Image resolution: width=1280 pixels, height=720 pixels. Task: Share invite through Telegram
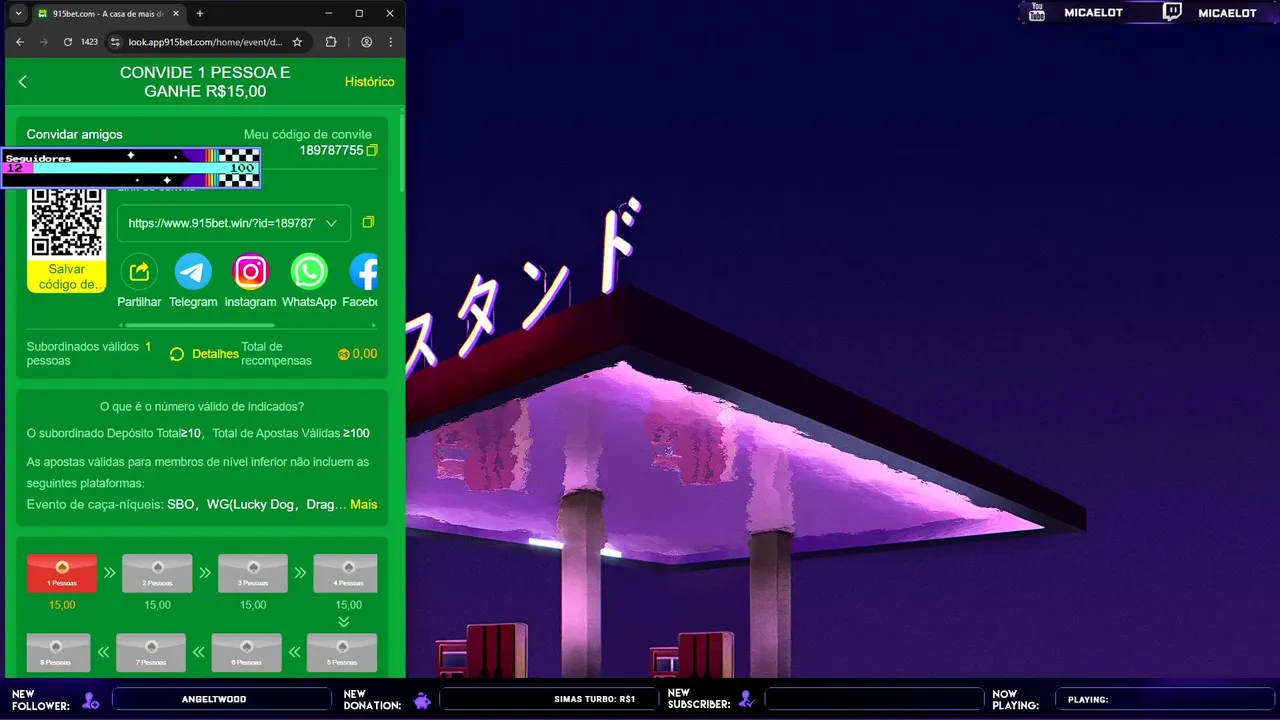(193, 271)
